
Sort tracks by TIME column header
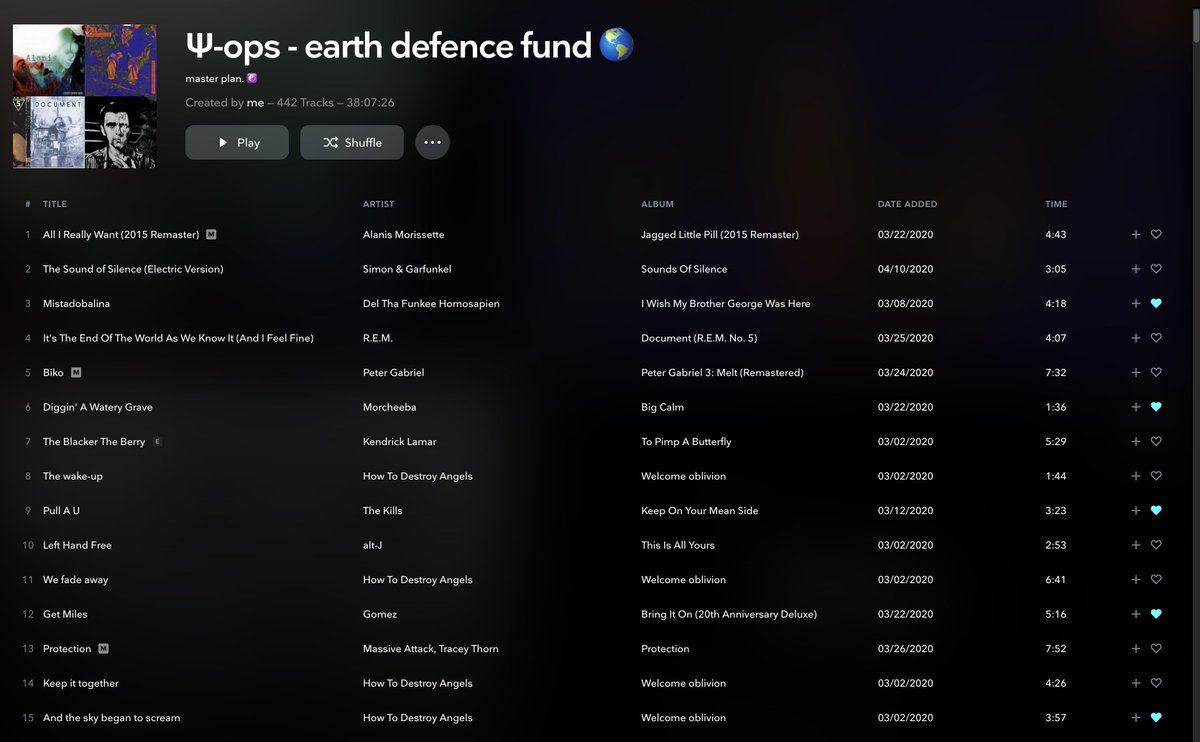click(x=1056, y=204)
